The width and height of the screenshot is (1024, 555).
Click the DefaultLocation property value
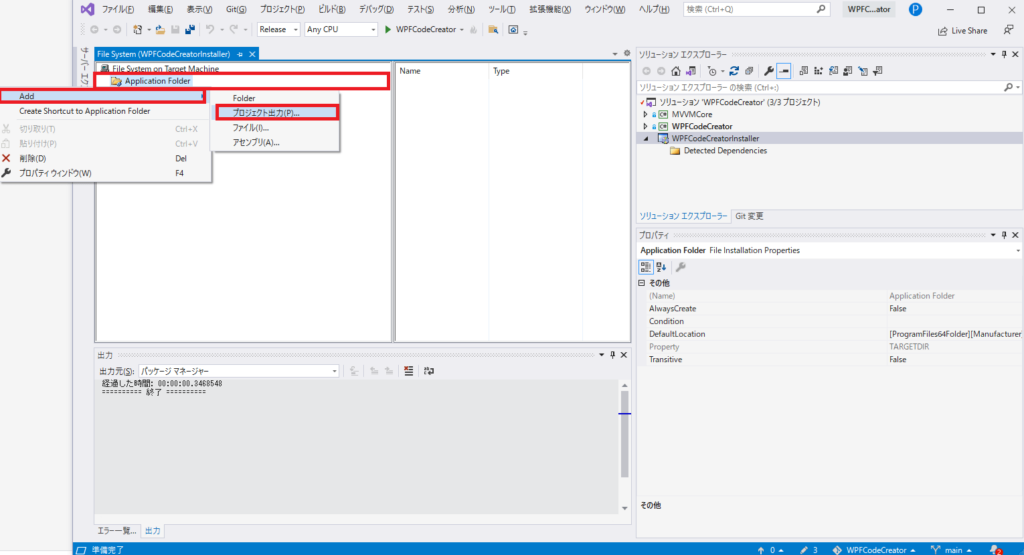955,334
